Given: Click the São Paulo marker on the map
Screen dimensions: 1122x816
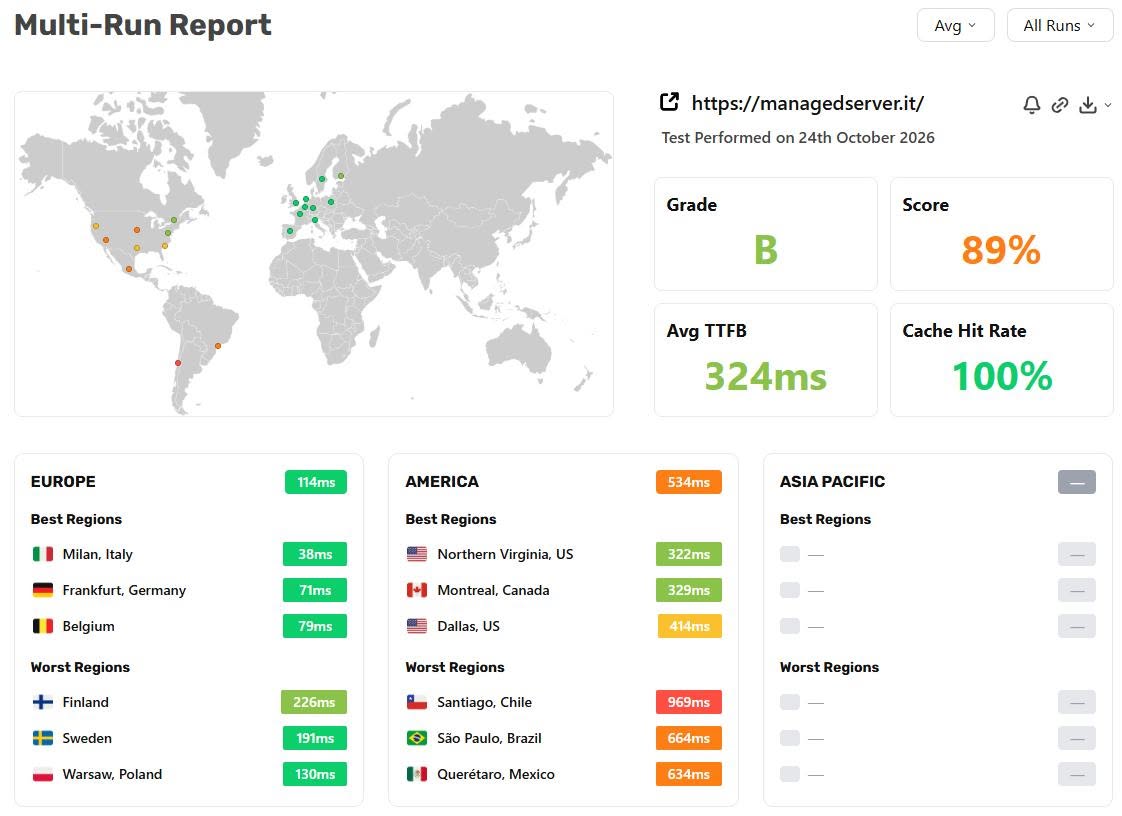Looking at the screenshot, I should click(x=218, y=346).
